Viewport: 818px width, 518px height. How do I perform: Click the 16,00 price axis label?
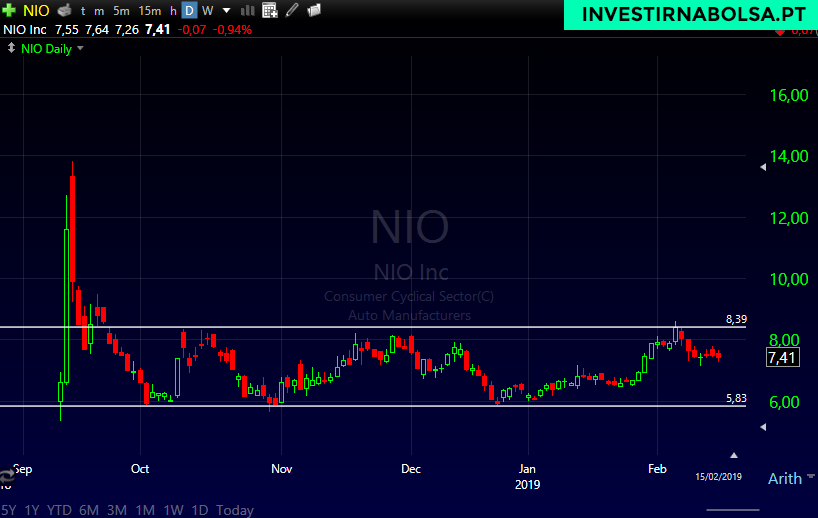coord(789,95)
